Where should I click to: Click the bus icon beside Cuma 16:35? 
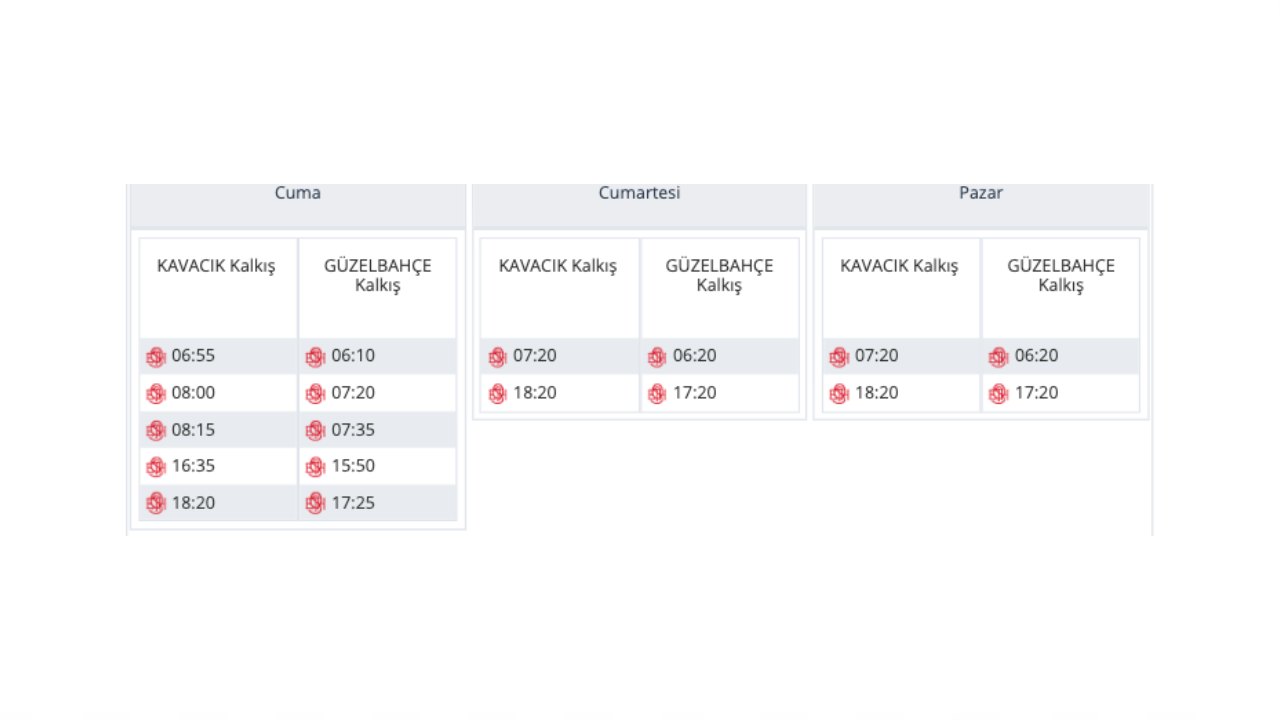155,467
